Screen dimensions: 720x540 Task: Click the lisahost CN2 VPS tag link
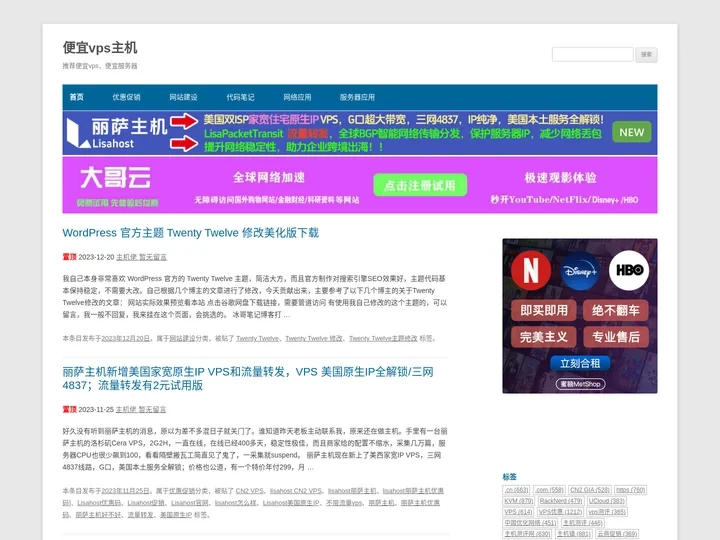[296, 491]
